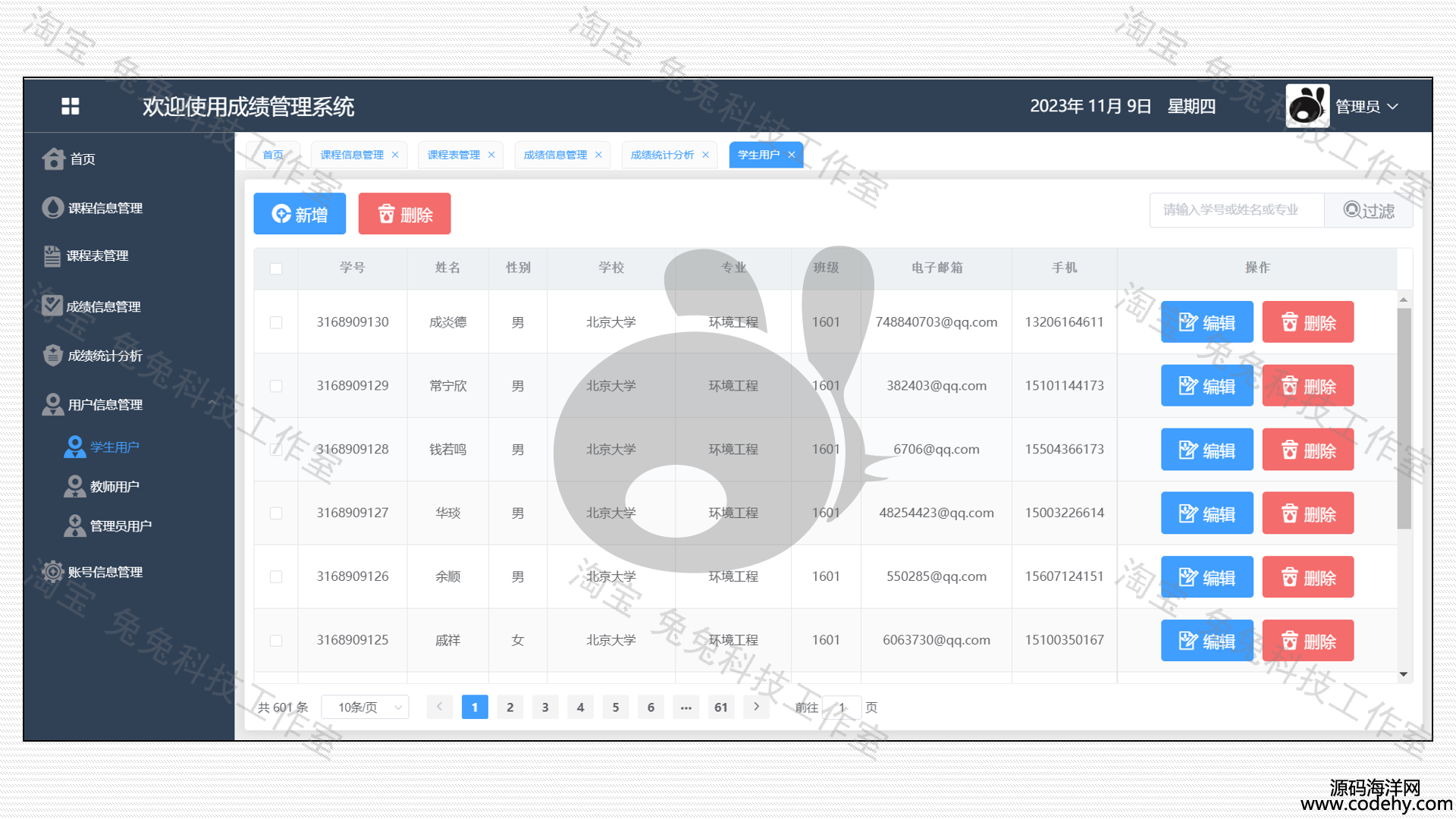Click the home icon in sidebar
This screenshot has width=1456, height=819.
53,159
